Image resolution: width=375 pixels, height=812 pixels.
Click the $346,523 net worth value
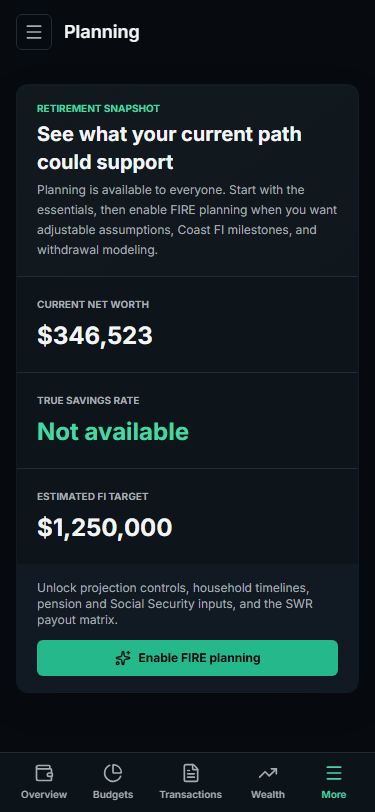(x=95, y=335)
